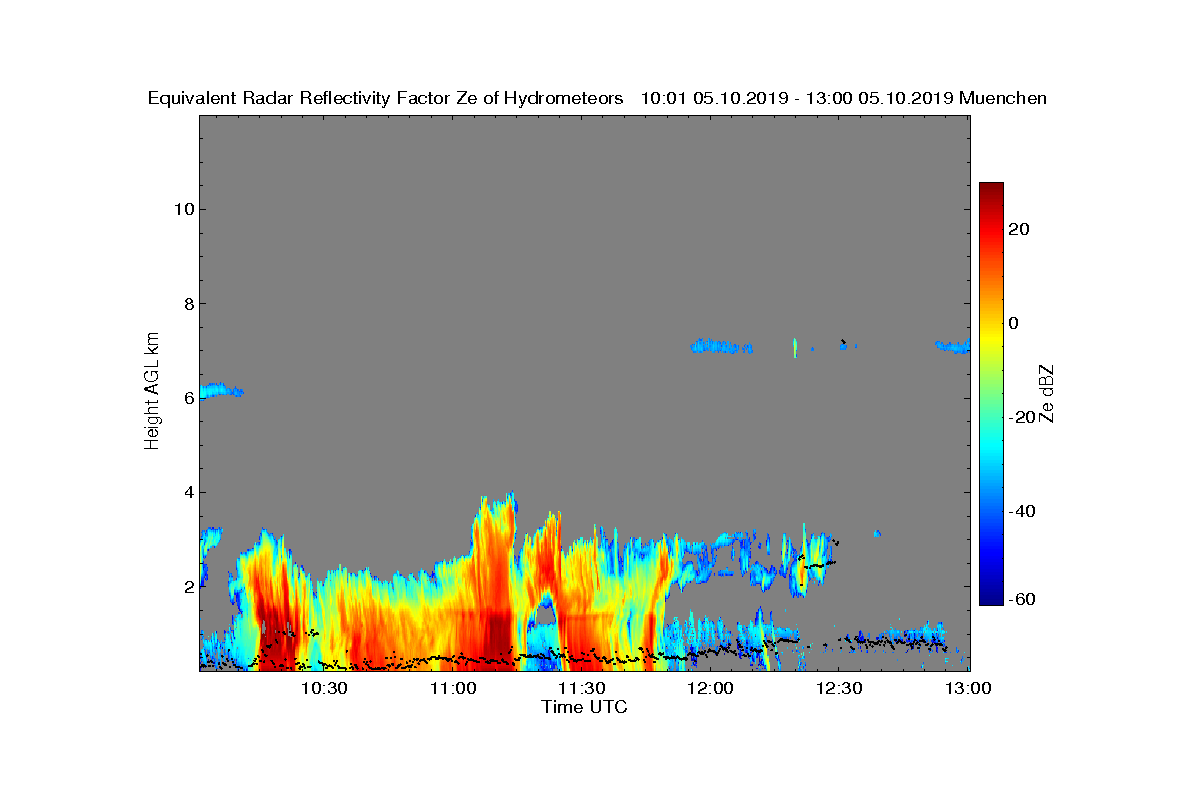Viewport: 1200px width, 800px height.
Task: Click the height tick label 10
Action: tap(183, 209)
